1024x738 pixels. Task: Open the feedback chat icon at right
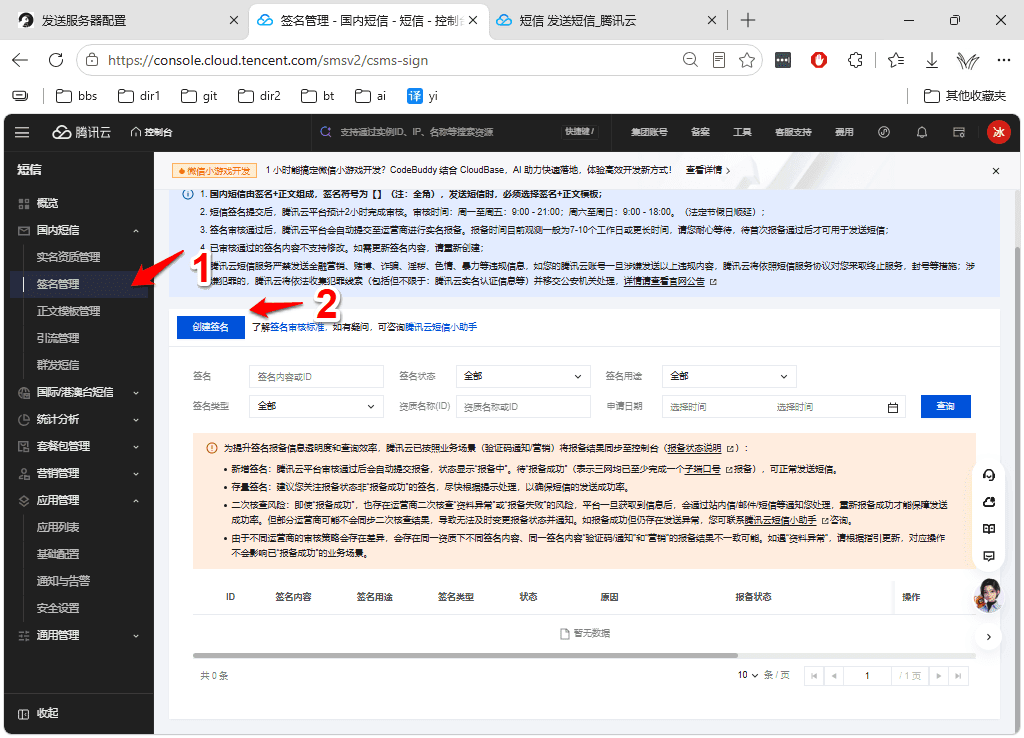[x=989, y=556]
